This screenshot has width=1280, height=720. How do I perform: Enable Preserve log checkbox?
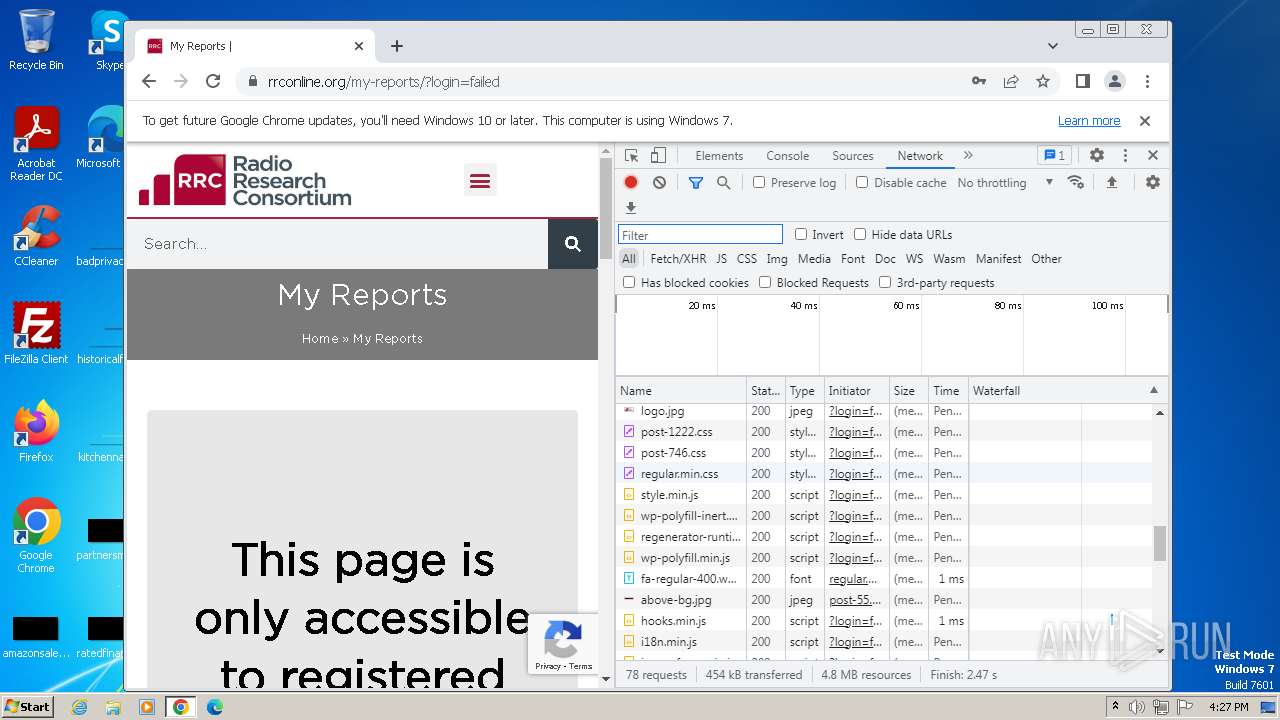(x=759, y=183)
